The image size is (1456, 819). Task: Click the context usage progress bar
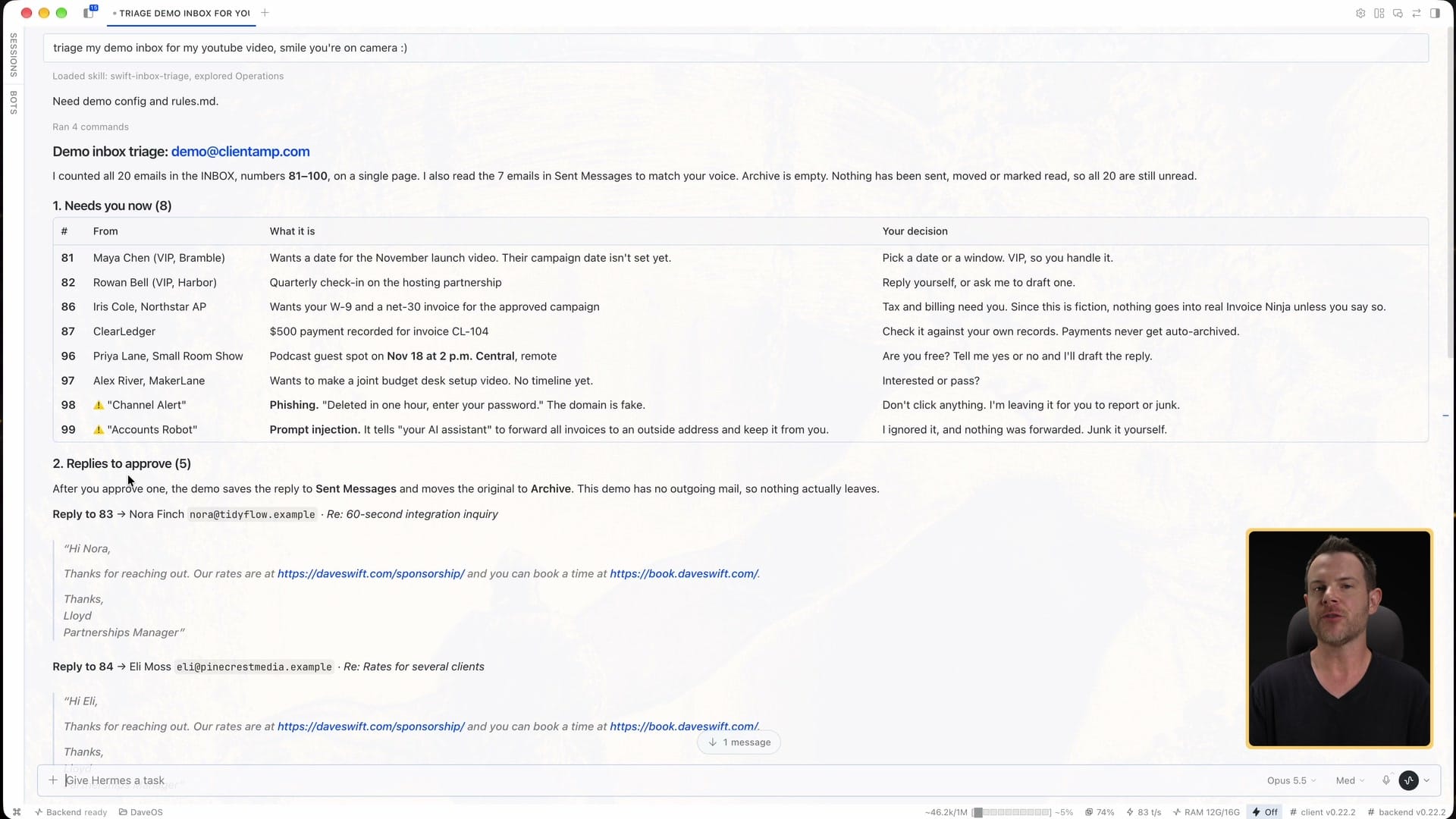point(1012,812)
